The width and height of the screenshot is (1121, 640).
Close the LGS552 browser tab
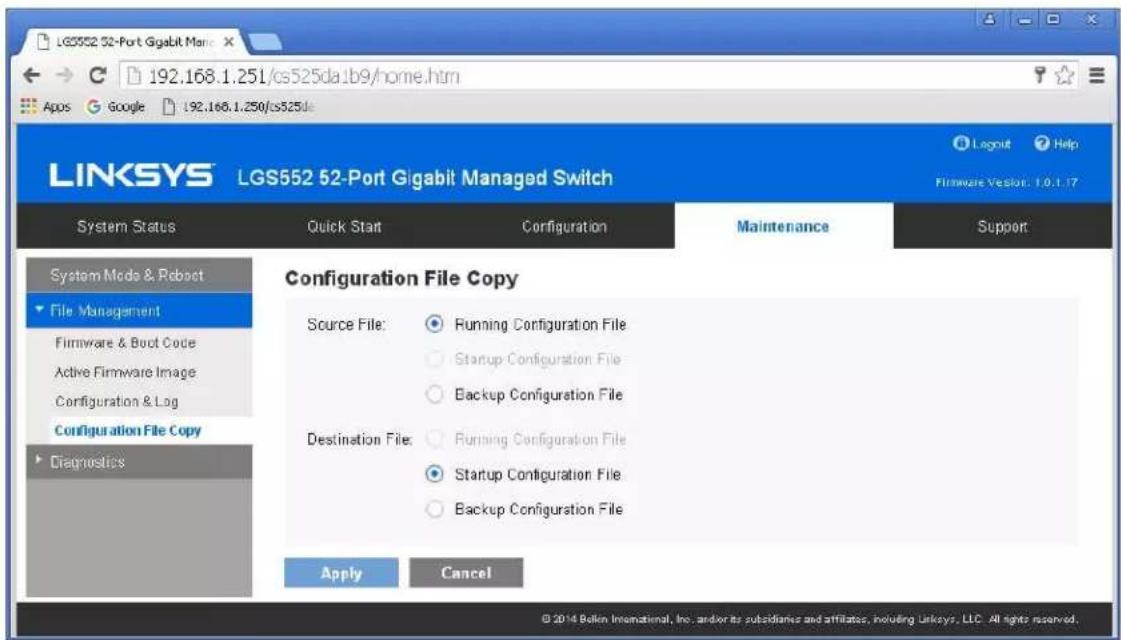229,43
